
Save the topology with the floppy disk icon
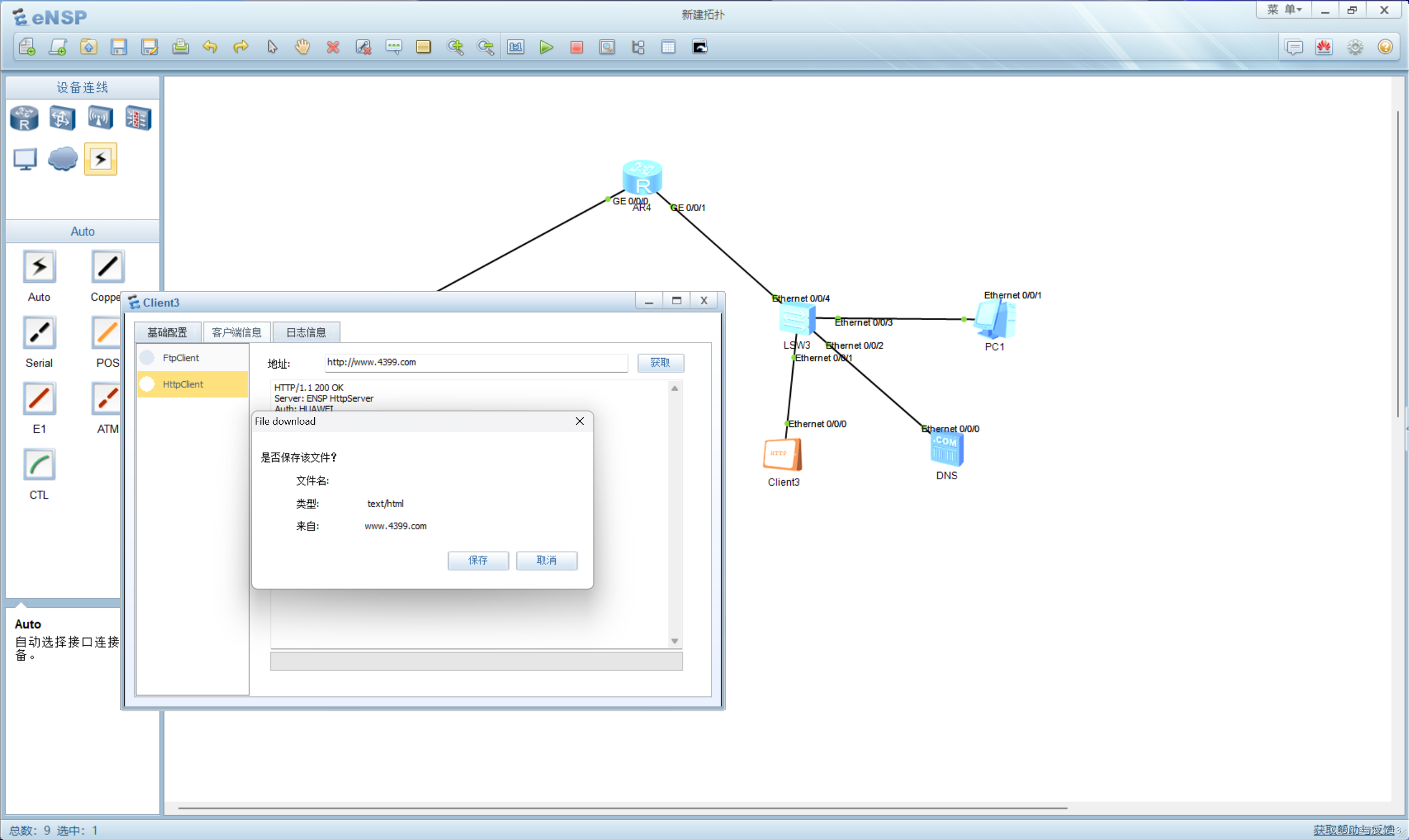tap(119, 47)
